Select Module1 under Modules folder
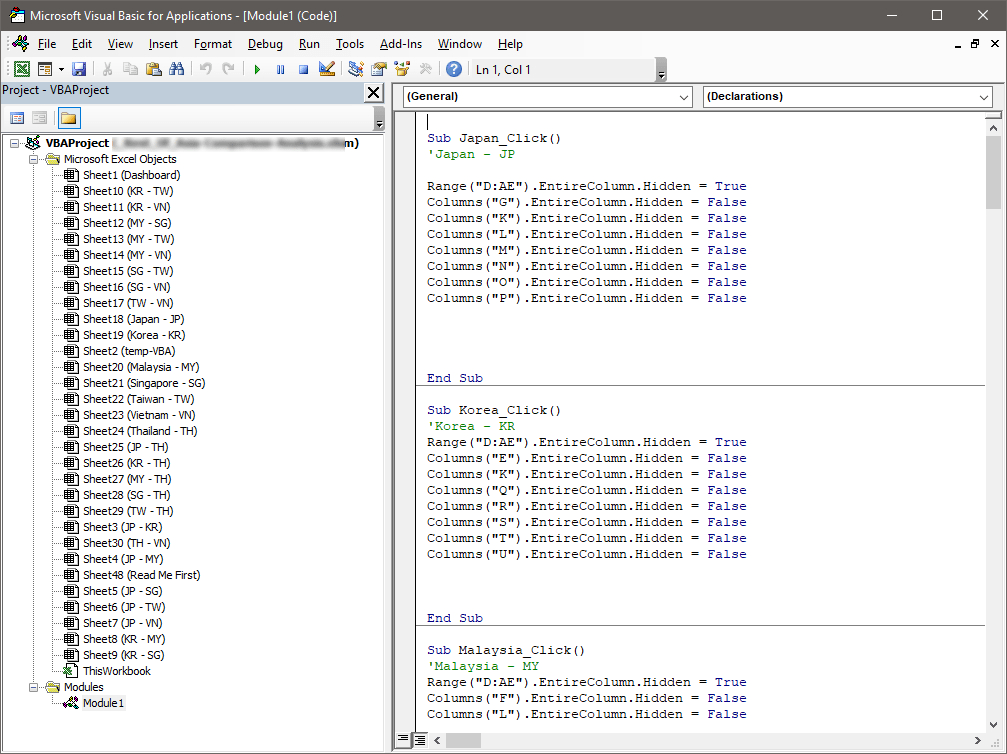This screenshot has width=1007, height=754. (103, 703)
